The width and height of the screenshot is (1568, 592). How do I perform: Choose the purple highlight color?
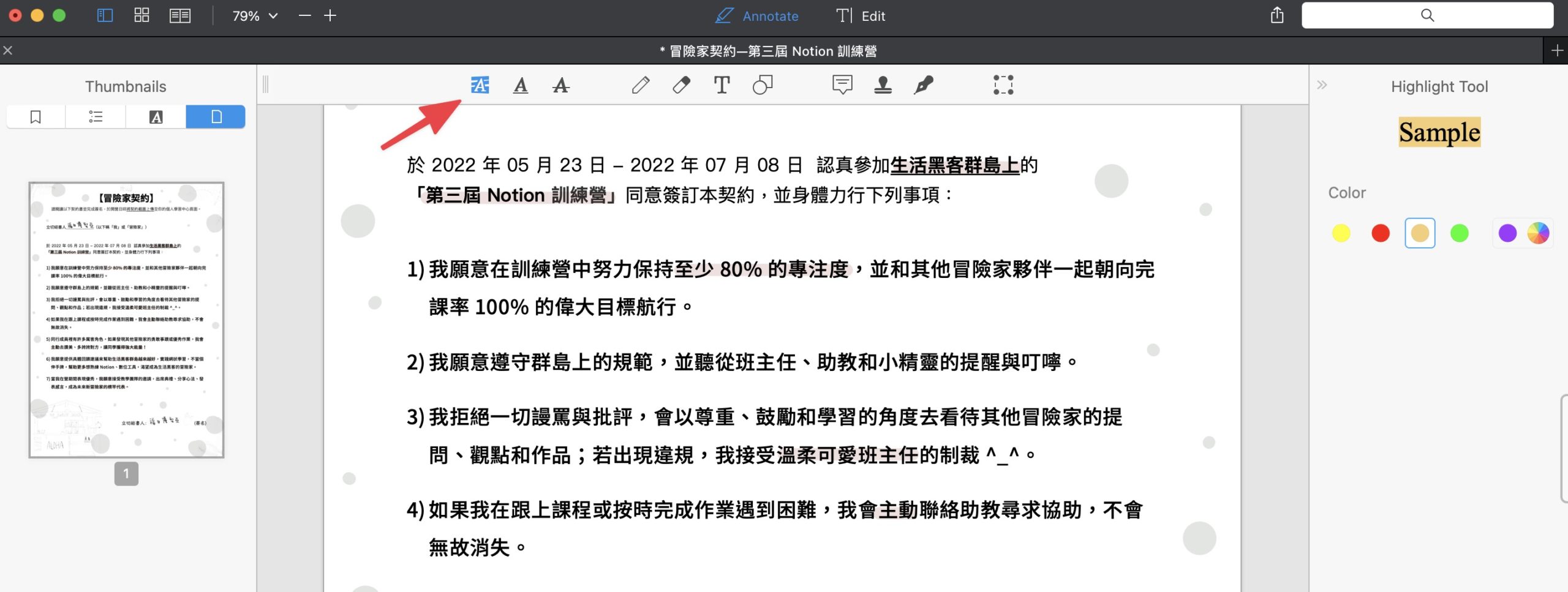click(1507, 233)
